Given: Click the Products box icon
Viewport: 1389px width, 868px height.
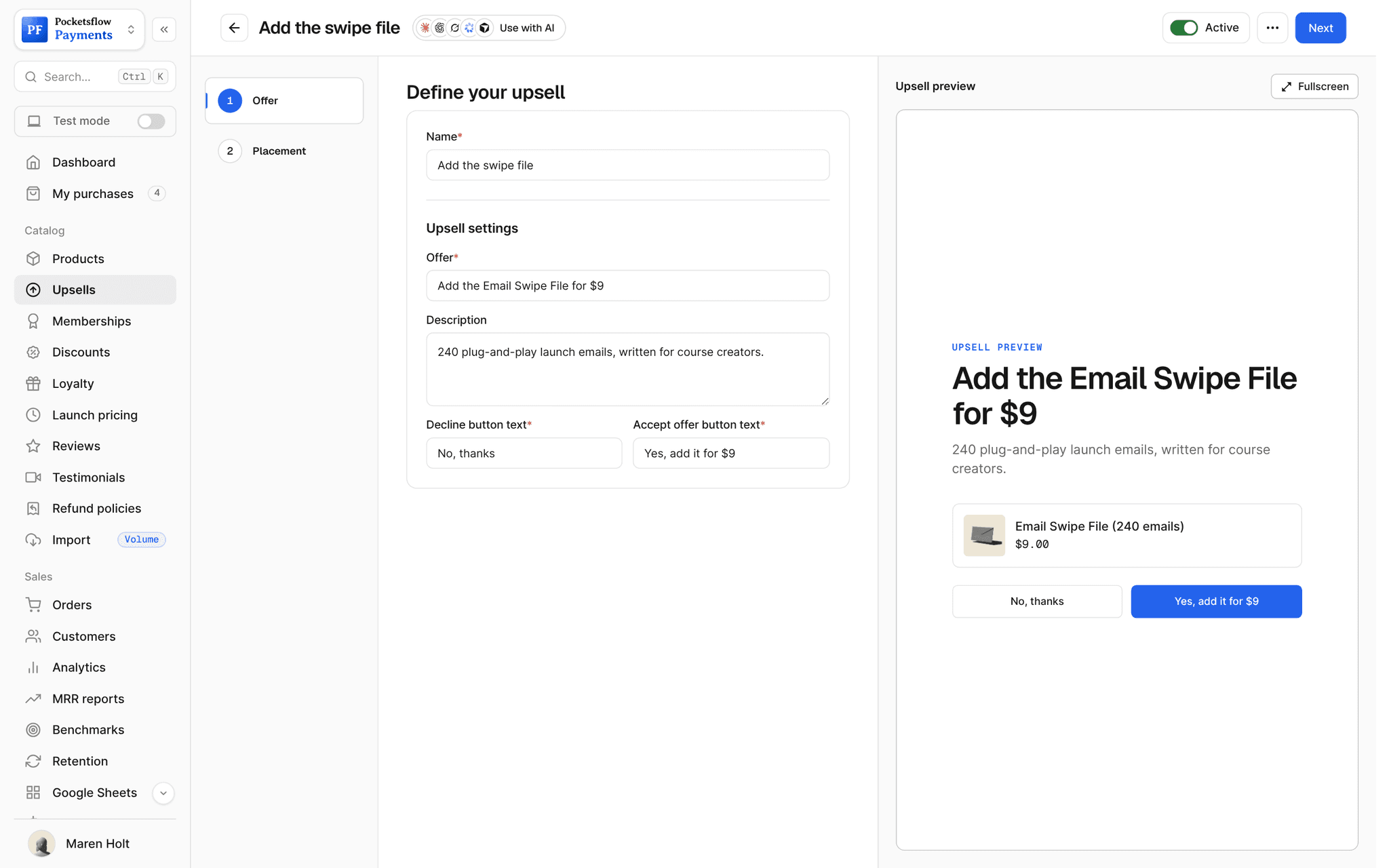Looking at the screenshot, I should tap(33, 258).
